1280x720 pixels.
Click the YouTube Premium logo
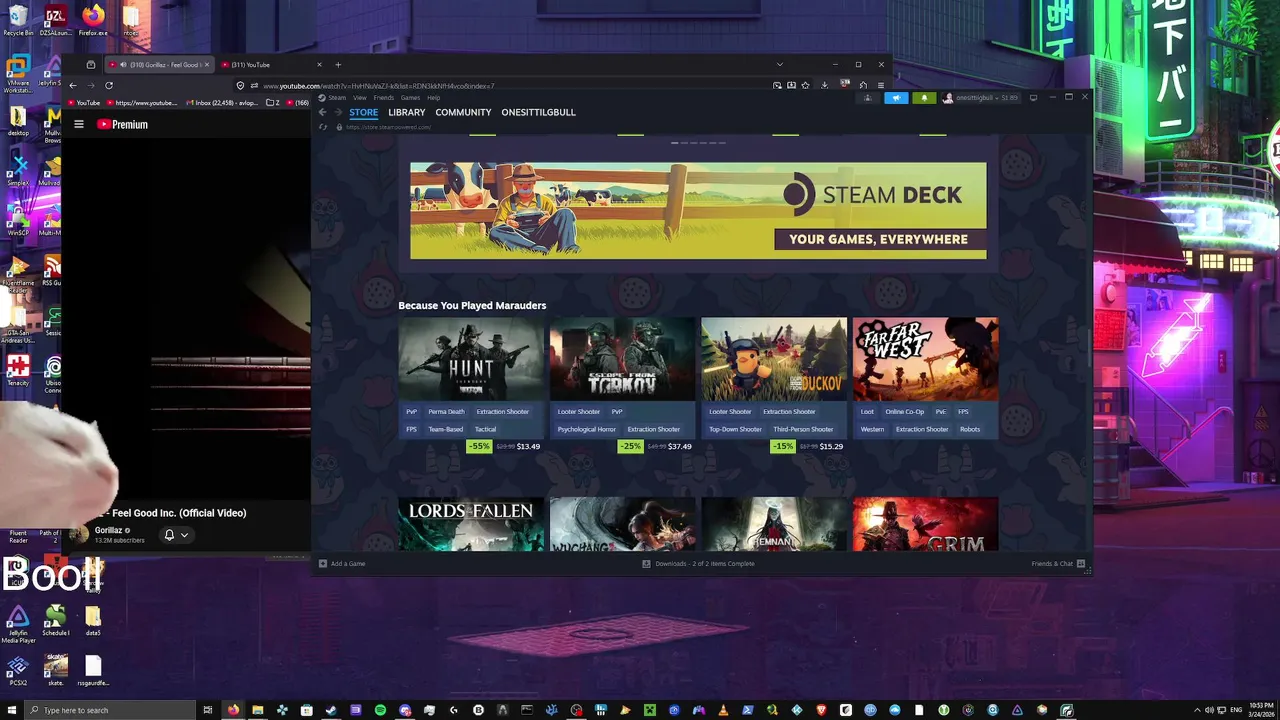pyautogui.click(x=122, y=125)
